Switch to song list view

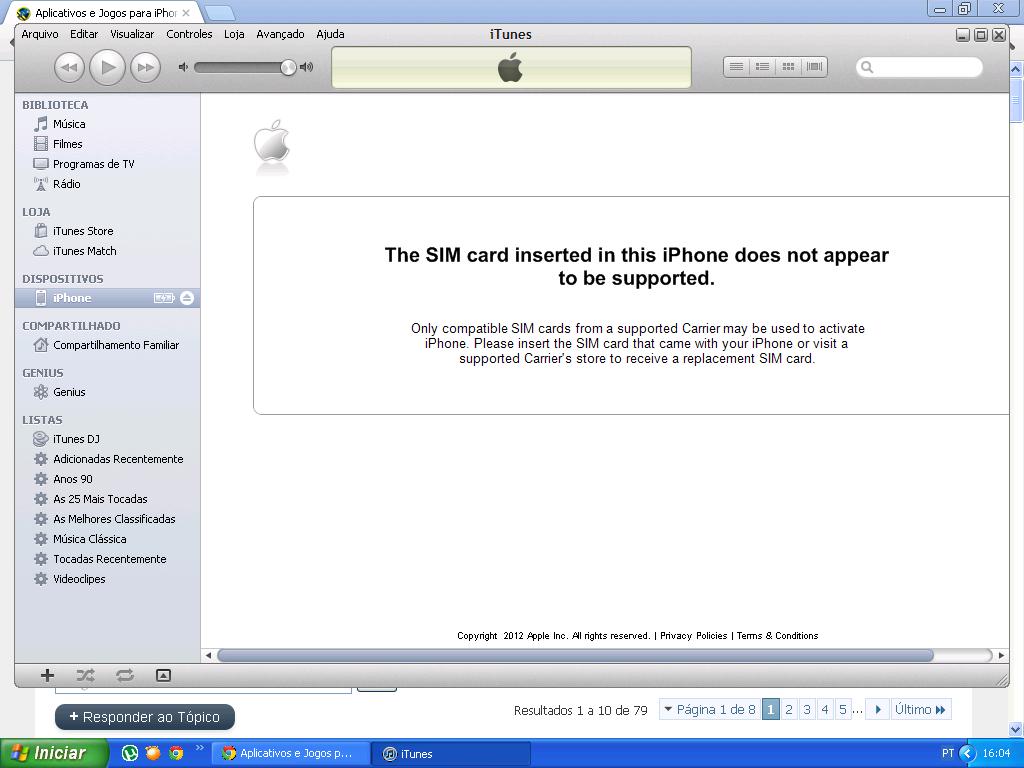[x=736, y=67]
